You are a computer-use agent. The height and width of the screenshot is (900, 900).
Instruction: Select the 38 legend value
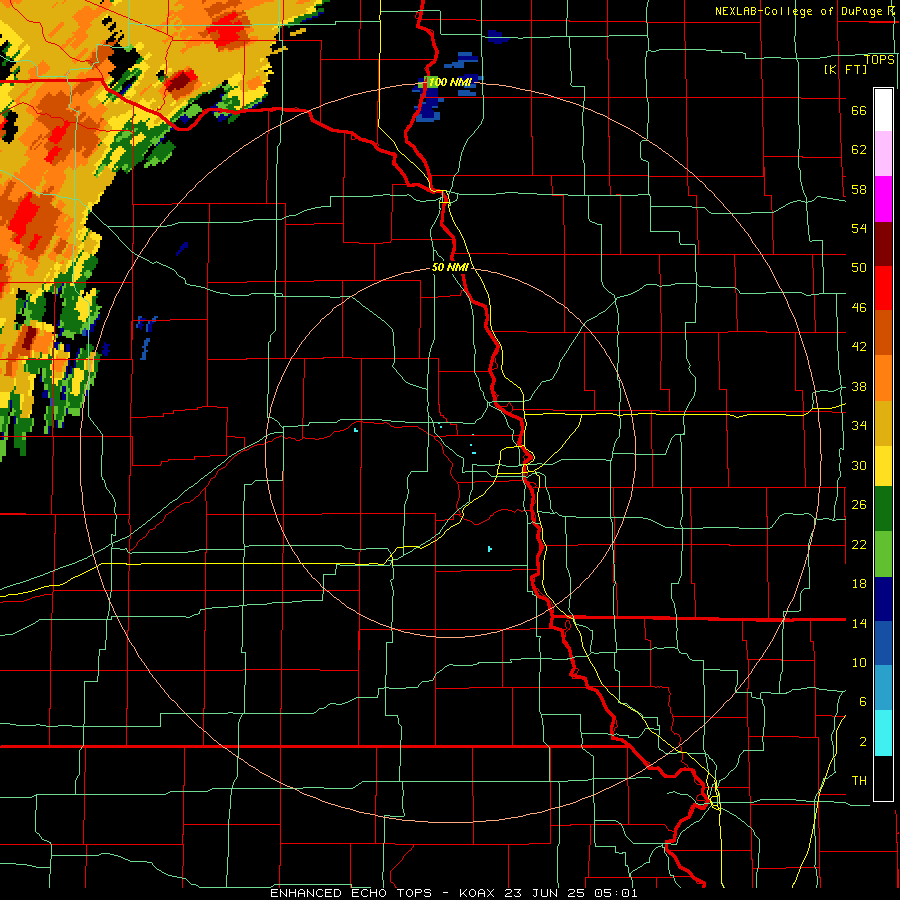click(859, 387)
